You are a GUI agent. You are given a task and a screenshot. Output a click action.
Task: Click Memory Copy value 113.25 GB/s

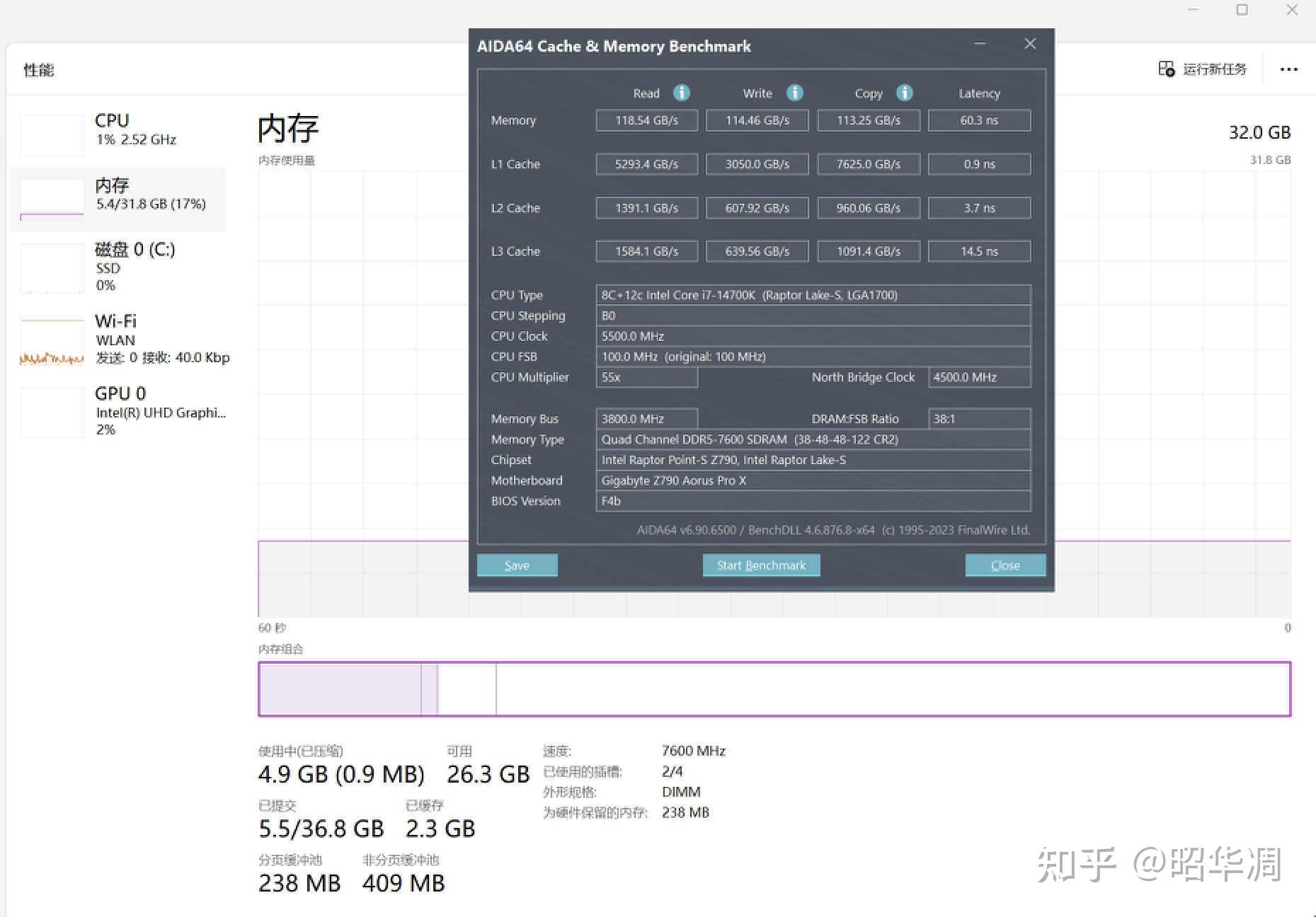click(x=868, y=120)
